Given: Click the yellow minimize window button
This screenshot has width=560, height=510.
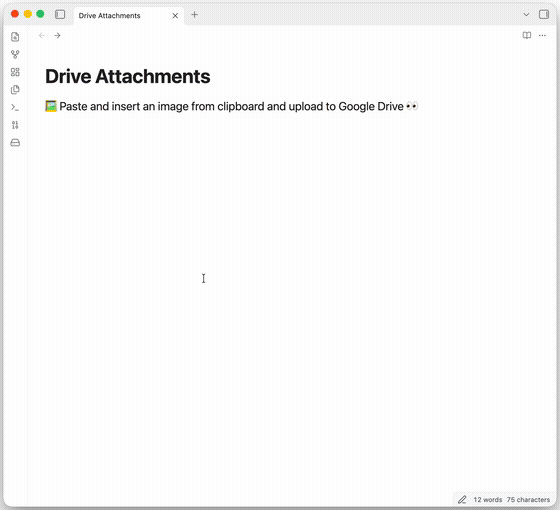Looking at the screenshot, I should point(28,14).
